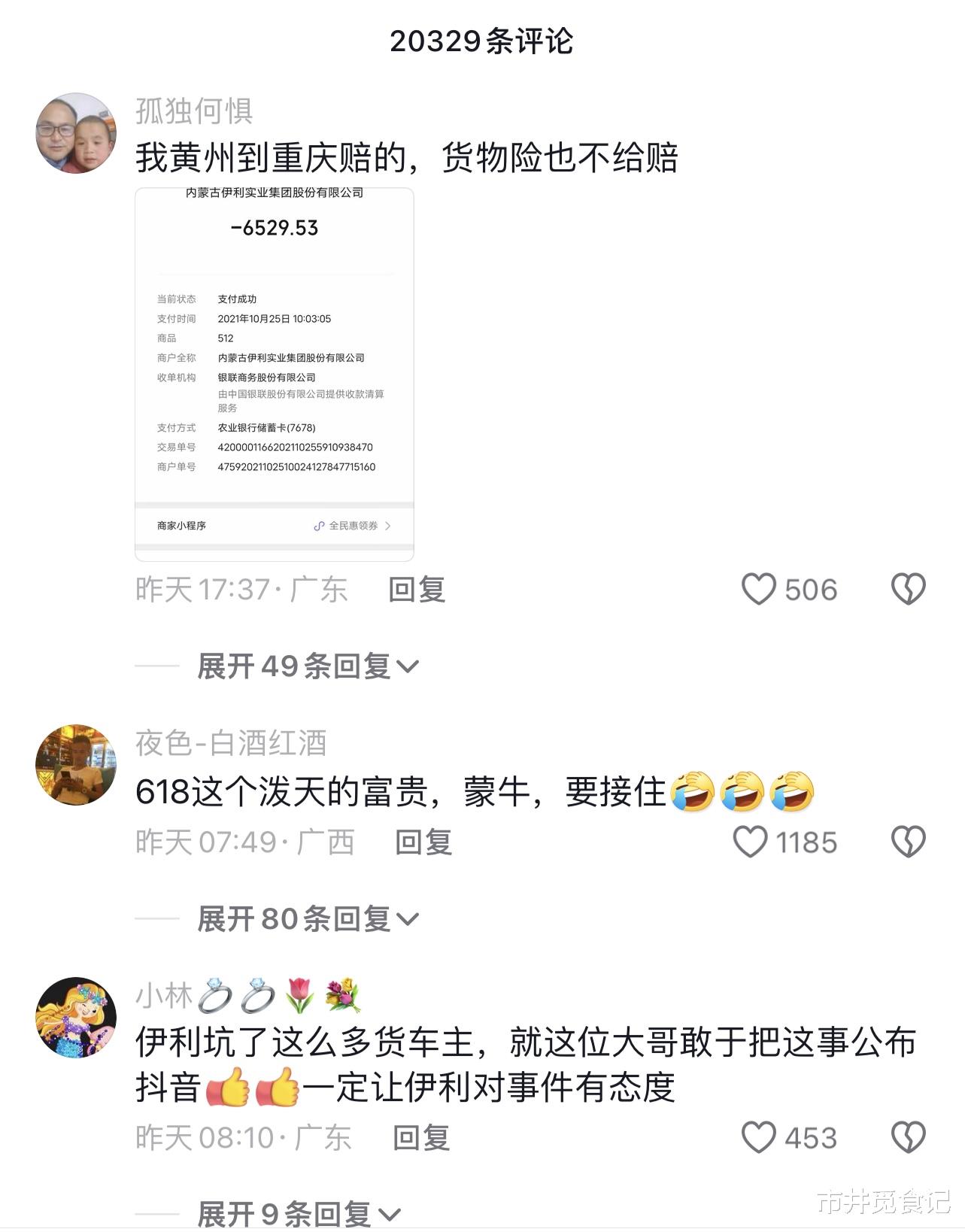
Task: Reply to the 618 蒙牛 comment
Action: coord(424,842)
